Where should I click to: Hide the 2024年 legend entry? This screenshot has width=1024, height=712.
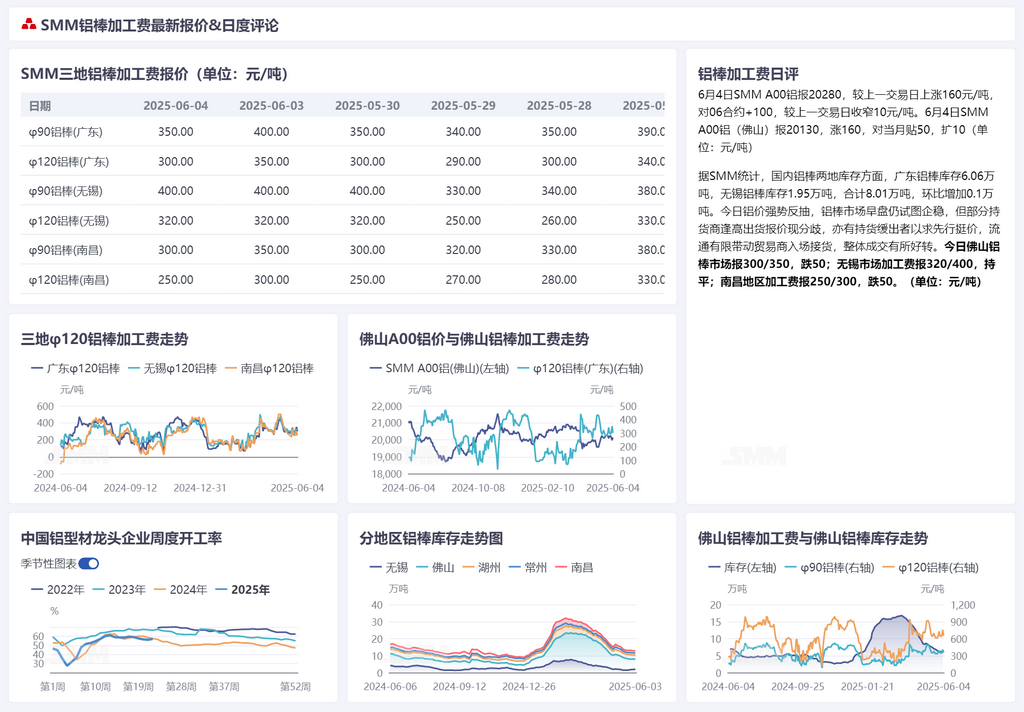click(x=180, y=590)
